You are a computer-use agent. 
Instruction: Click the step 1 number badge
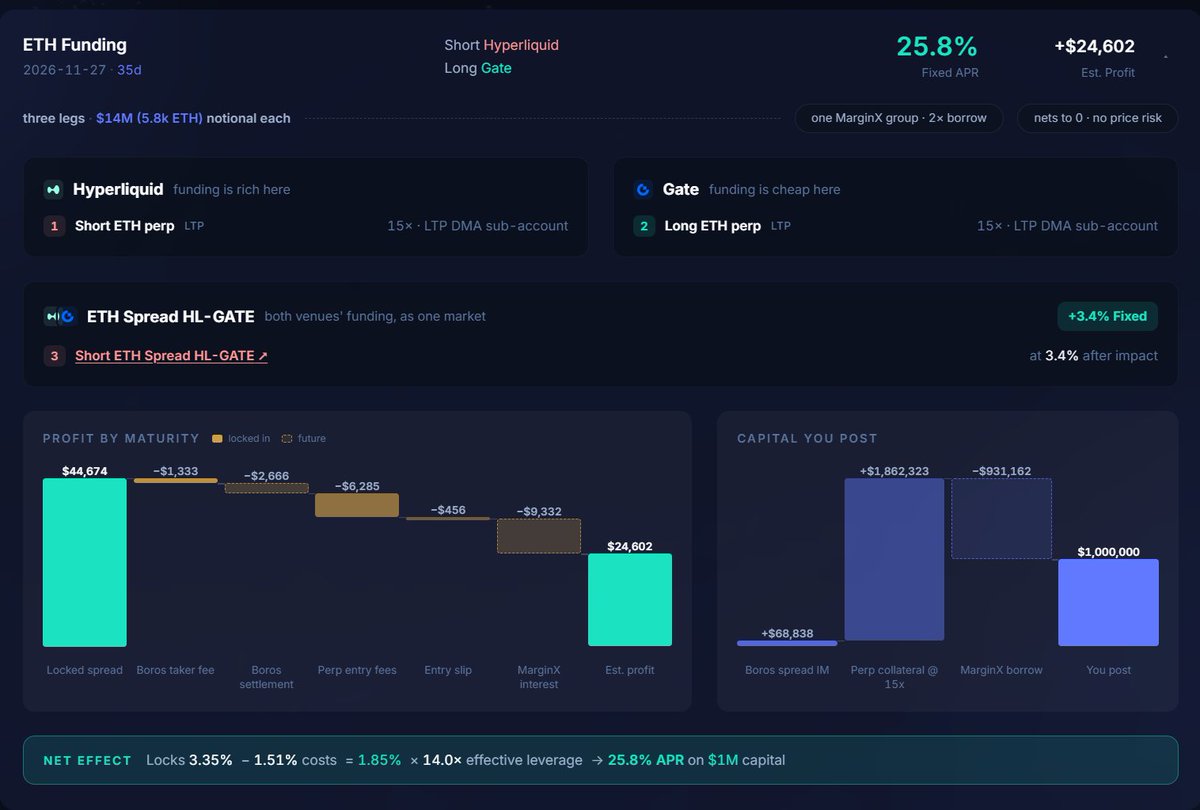(x=54, y=226)
